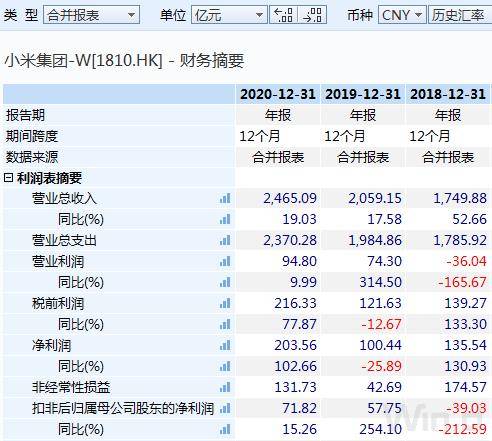Open the 亿元 unit dropdown
The image size is (492, 441).
229,15
